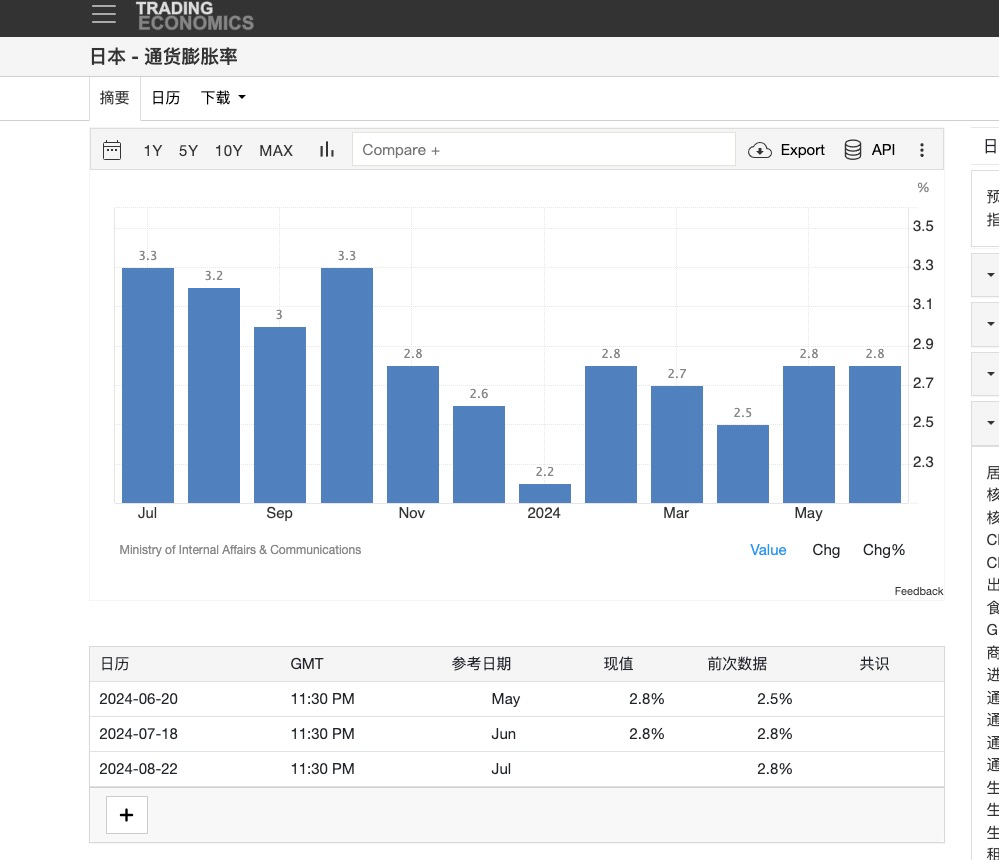Select the 日历 tab

[166, 98]
